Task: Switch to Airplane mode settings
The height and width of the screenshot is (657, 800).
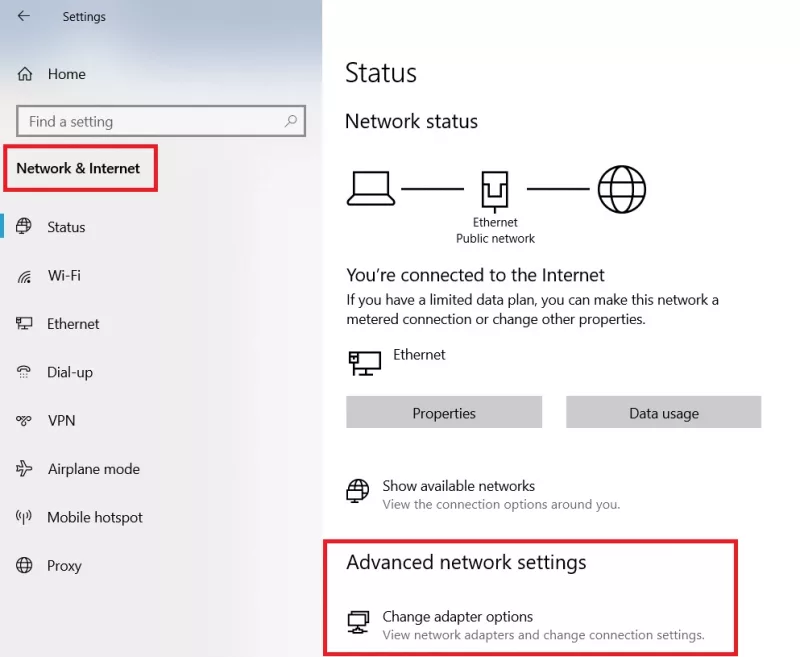Action: (93, 469)
